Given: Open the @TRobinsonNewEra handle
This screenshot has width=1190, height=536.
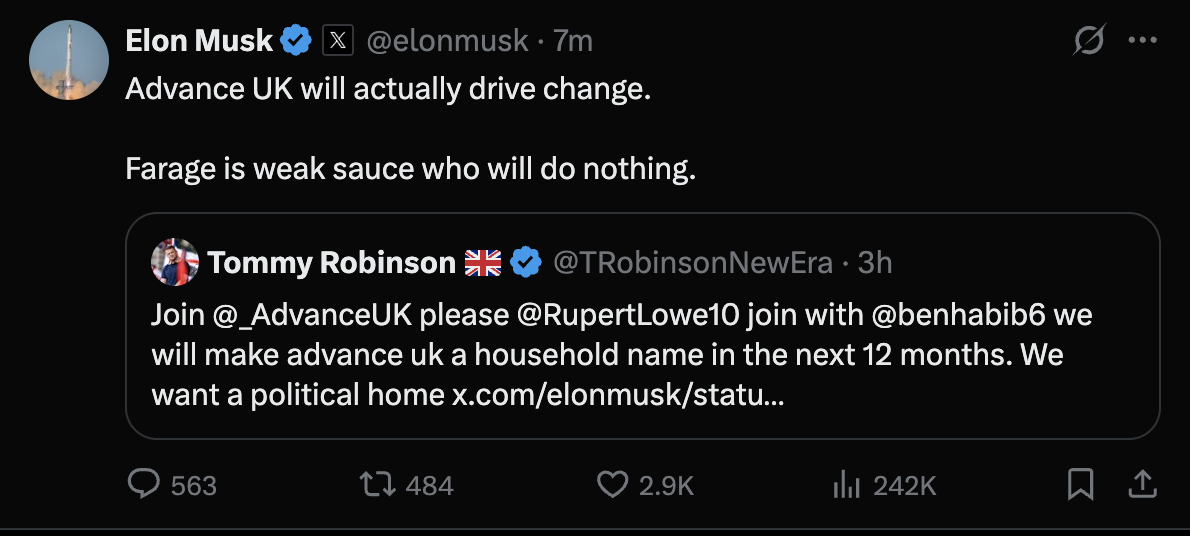Looking at the screenshot, I should (693, 263).
